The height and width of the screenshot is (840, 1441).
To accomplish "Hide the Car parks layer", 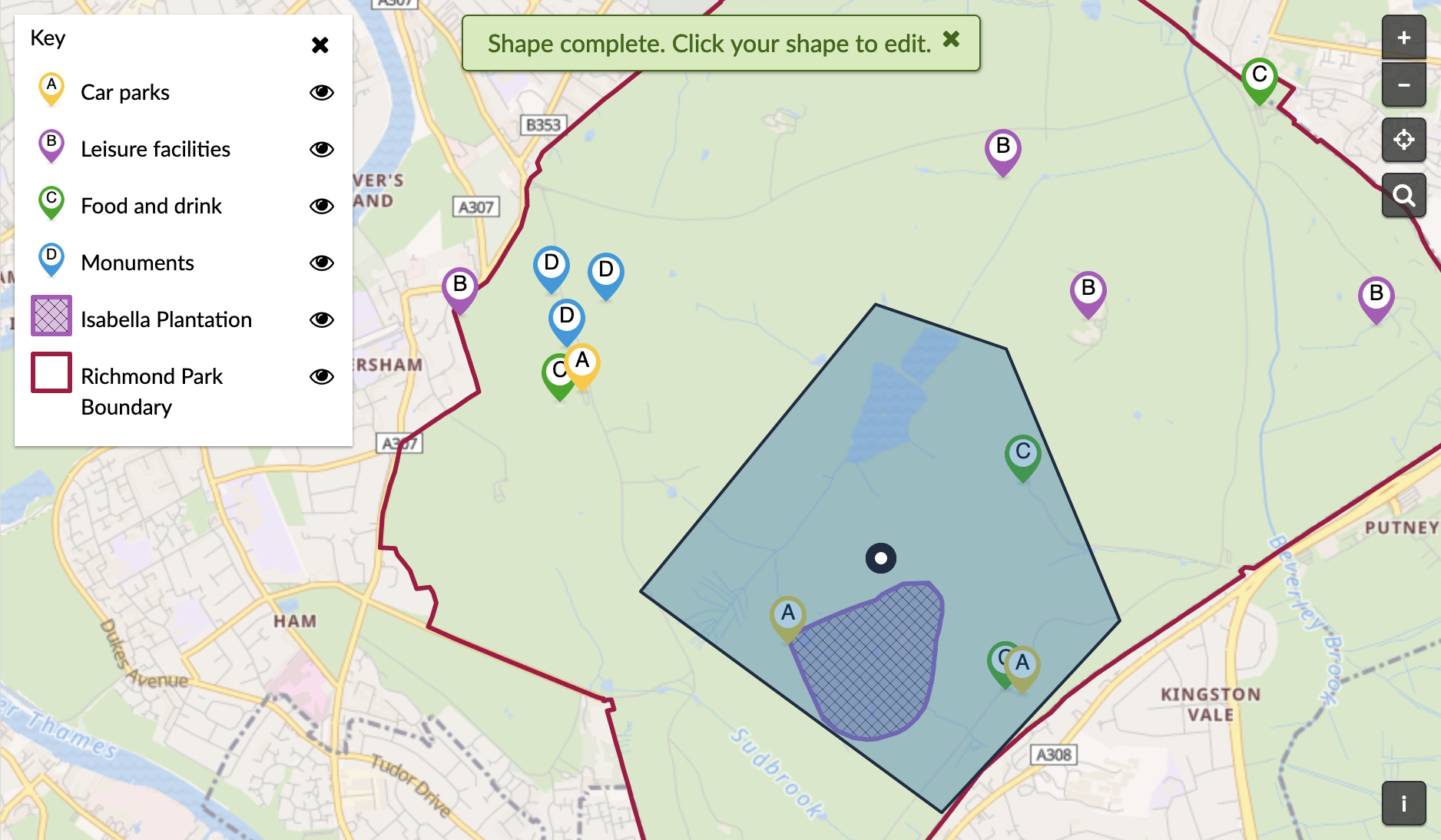I will tap(321, 93).
